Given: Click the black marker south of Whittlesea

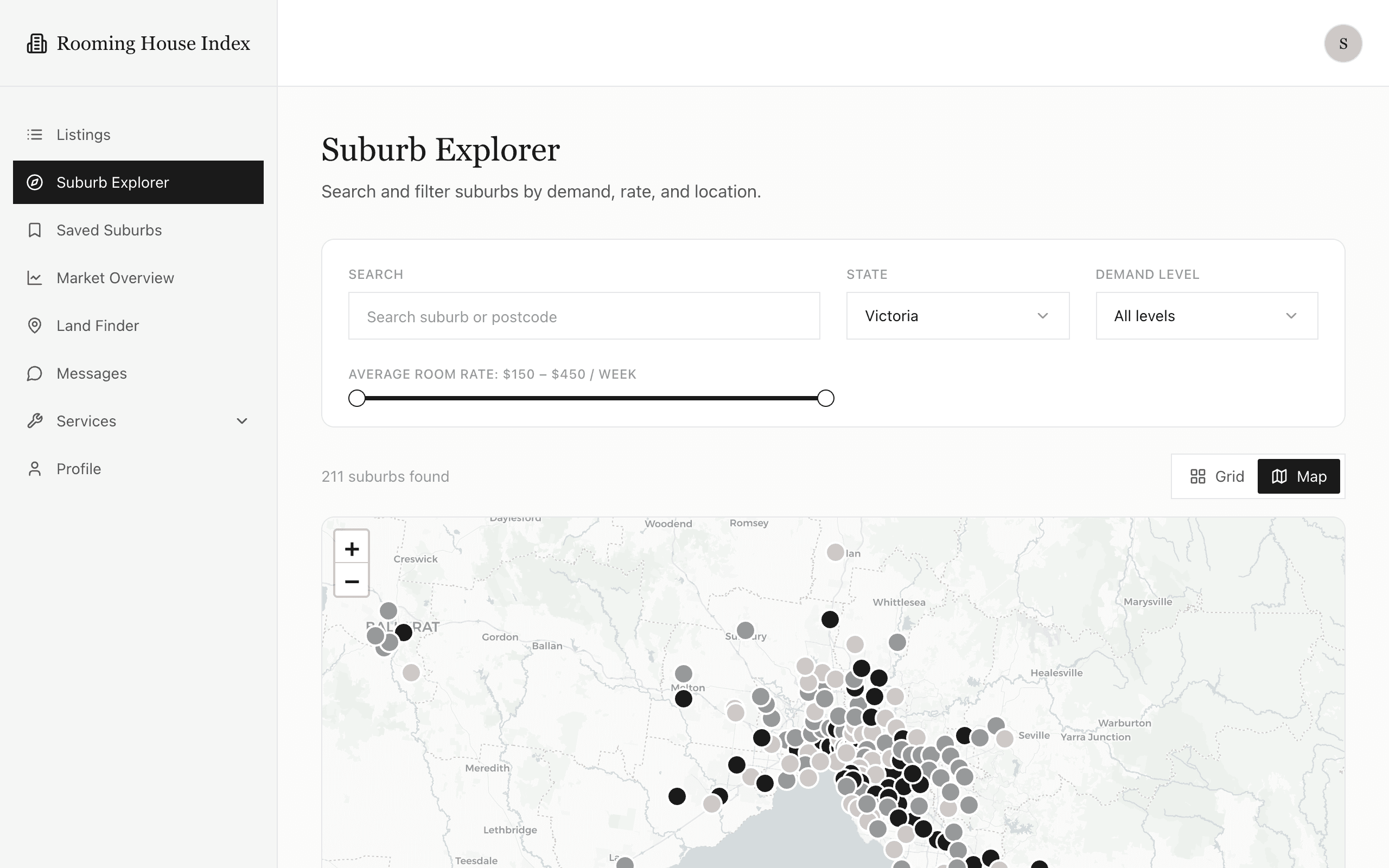Looking at the screenshot, I should [830, 620].
